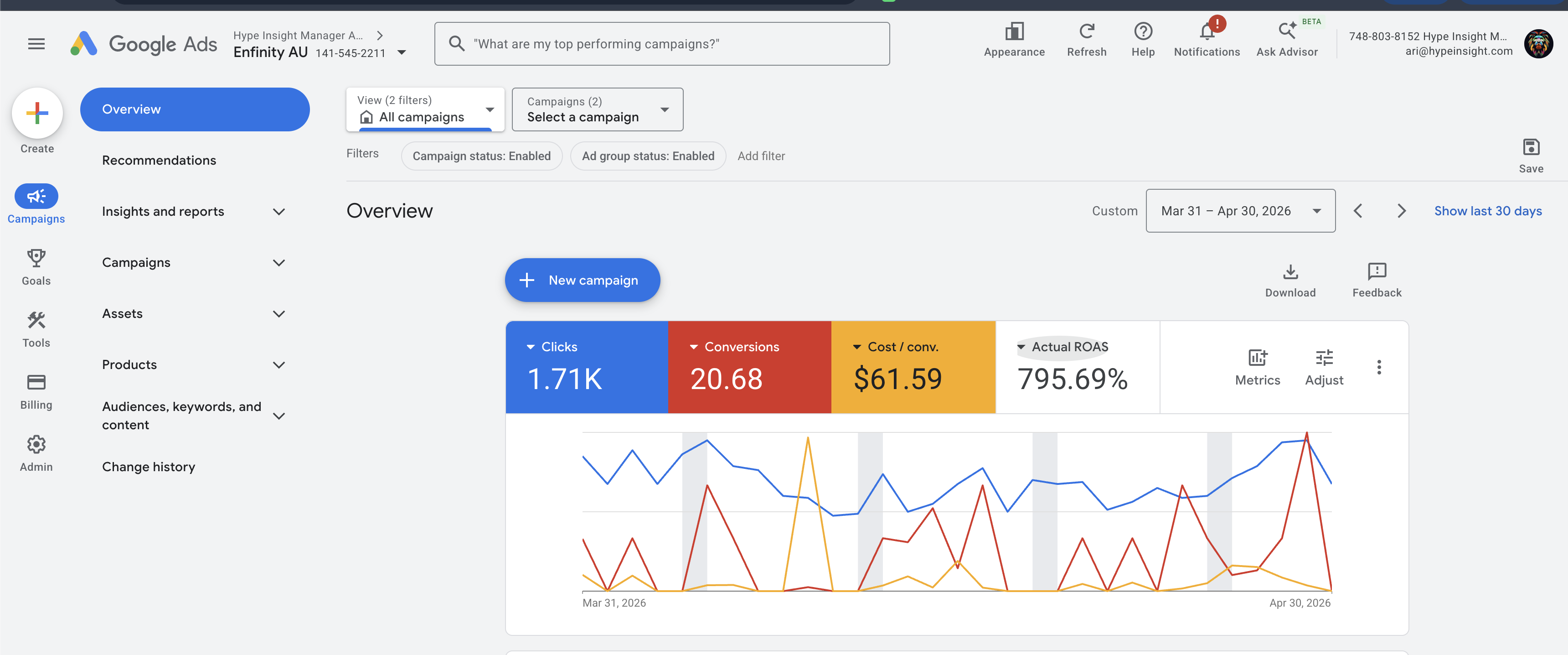This screenshot has width=1568, height=655.
Task: Go to previous date range
Action: click(1358, 211)
